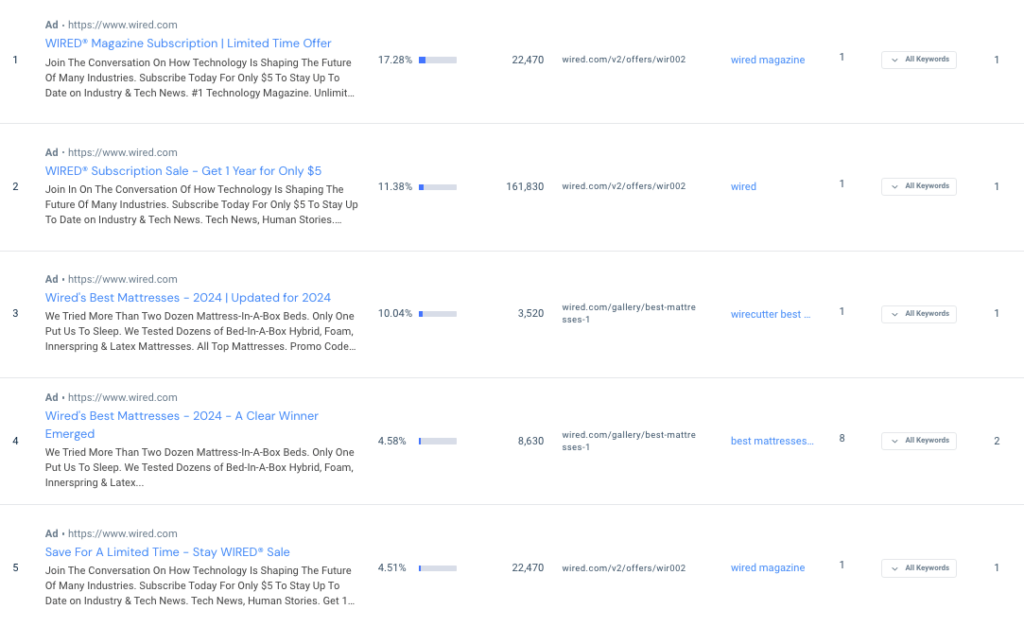Click 'Wired's Best Mattresses - 2024 | Updated for 2024'
The height and width of the screenshot is (627, 1024).
click(188, 298)
